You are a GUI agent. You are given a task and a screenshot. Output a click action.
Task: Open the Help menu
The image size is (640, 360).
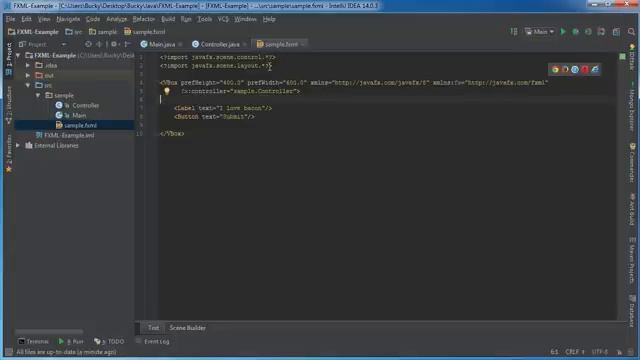point(269,19)
